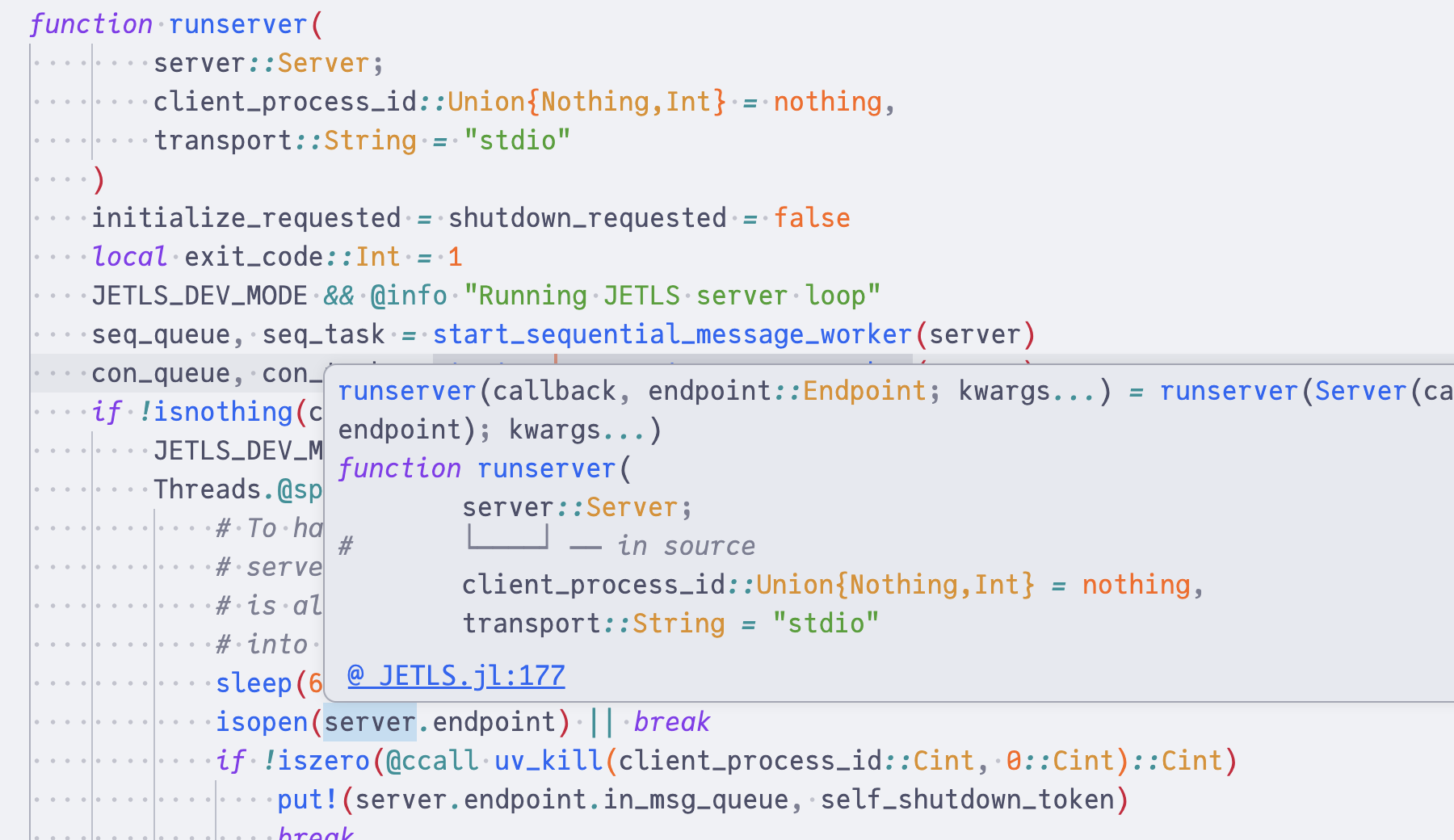Click 'Union{Nothing,Int}' type in editor signature
1454x840 pixels.
click(587, 102)
